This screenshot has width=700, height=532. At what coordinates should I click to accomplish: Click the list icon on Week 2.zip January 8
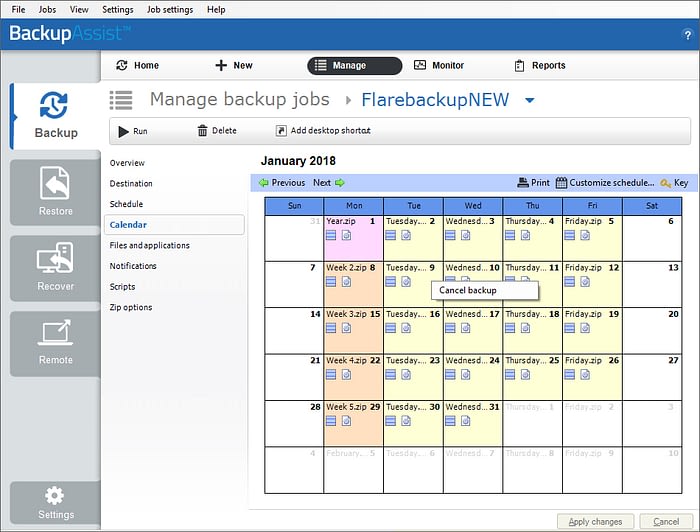331,282
